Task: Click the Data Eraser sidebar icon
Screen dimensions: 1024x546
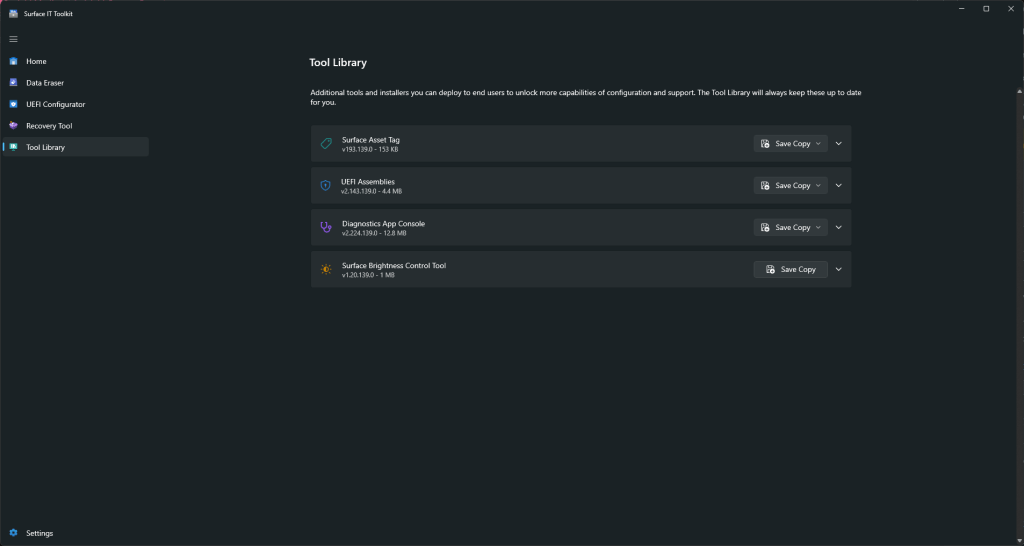Action: click(x=13, y=83)
